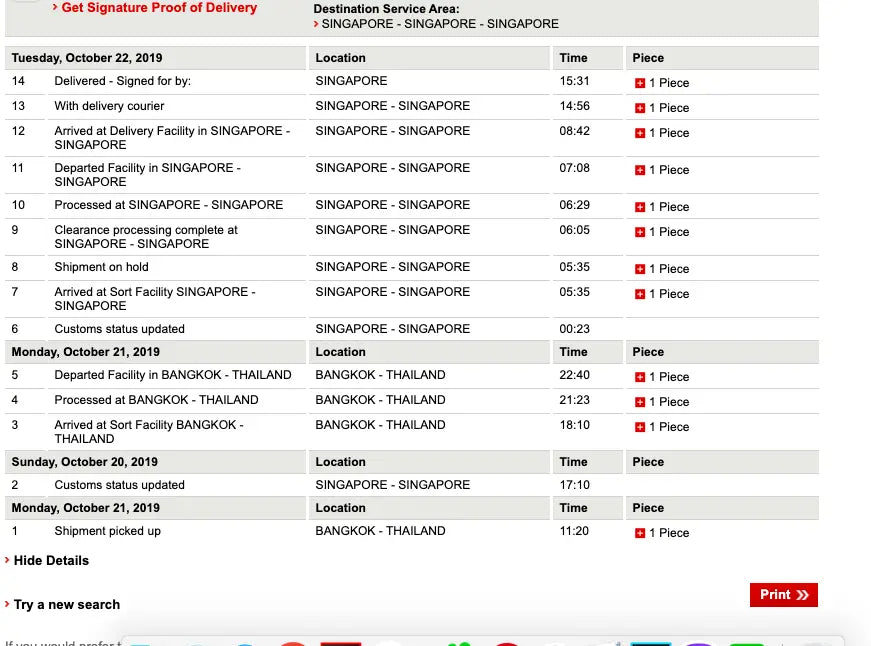
Task: Expand piece for Arrived at Sort Facility SINGAPORE row
Action: tap(640, 294)
